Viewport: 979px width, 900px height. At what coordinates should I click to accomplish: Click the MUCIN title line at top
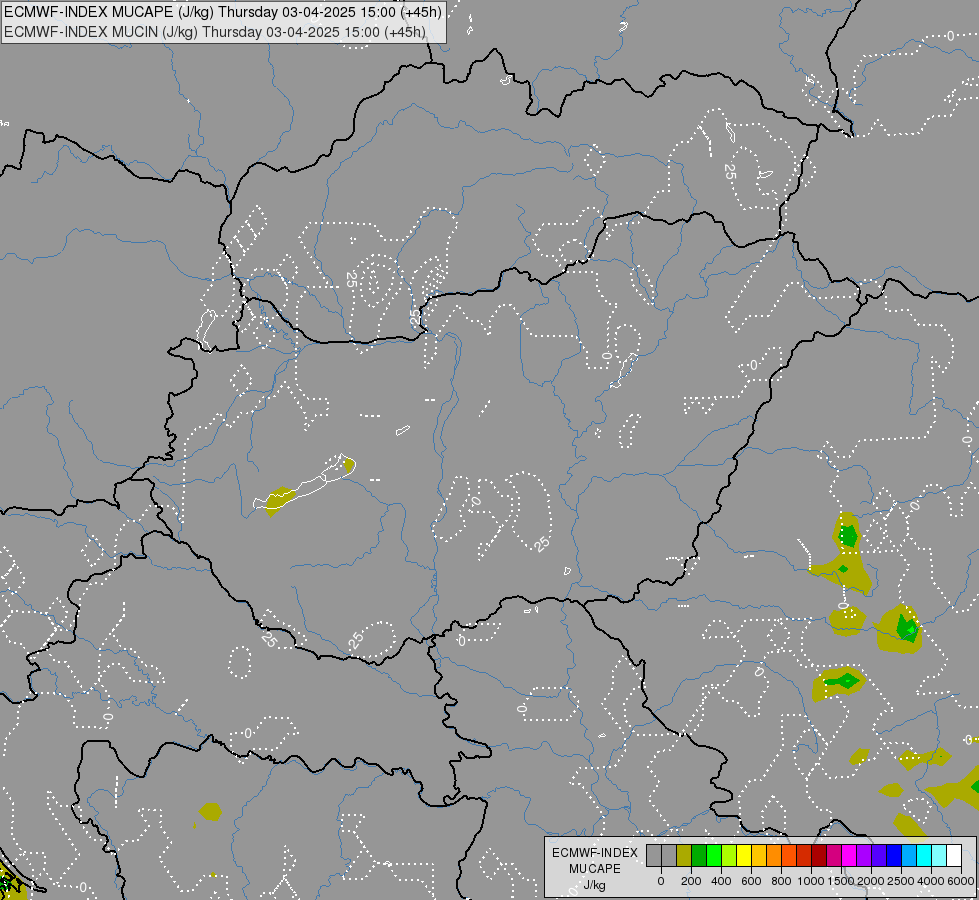[215, 31]
